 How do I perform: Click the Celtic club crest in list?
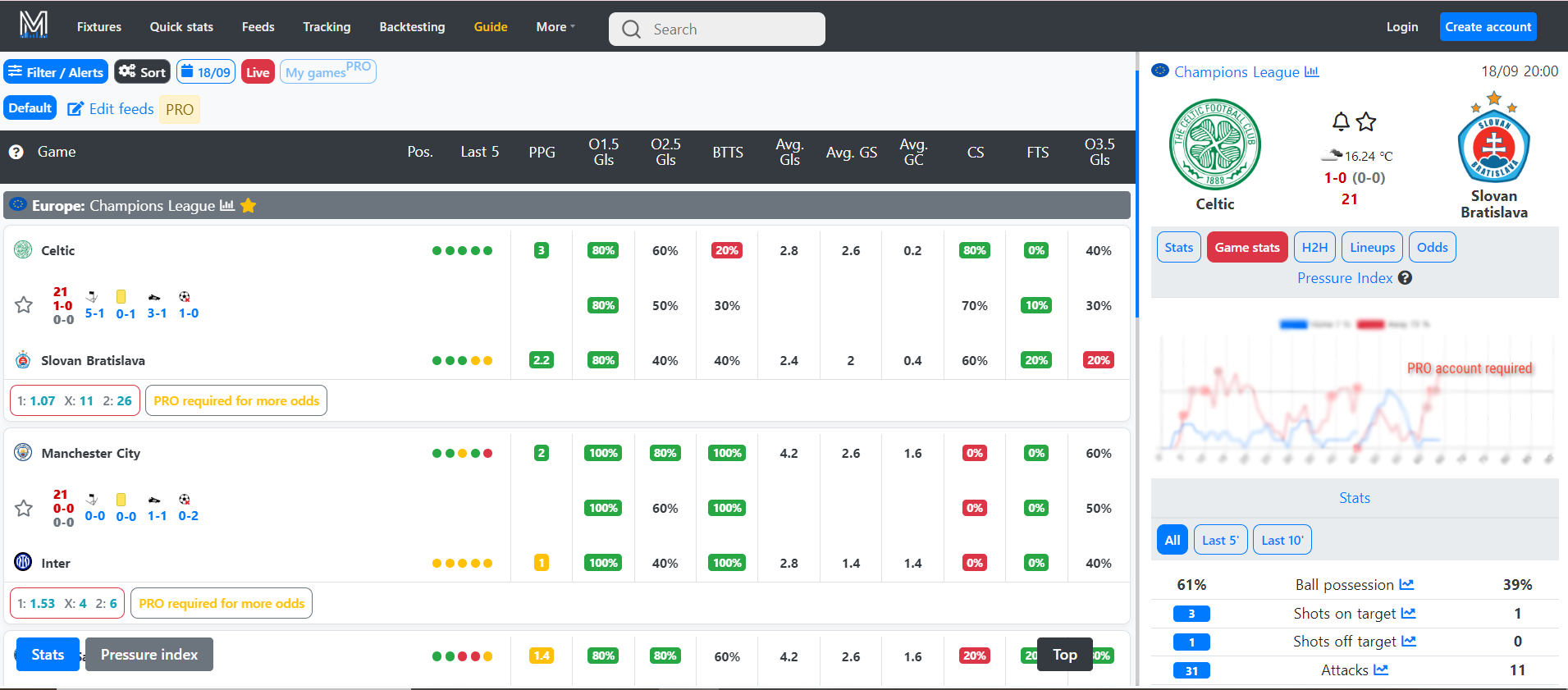click(x=23, y=249)
